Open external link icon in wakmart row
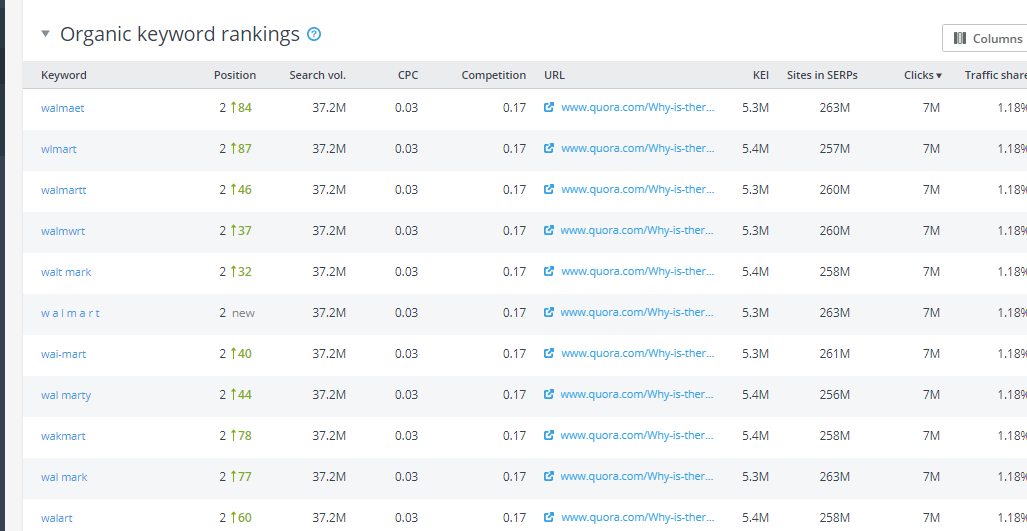The image size is (1027, 531). point(549,435)
